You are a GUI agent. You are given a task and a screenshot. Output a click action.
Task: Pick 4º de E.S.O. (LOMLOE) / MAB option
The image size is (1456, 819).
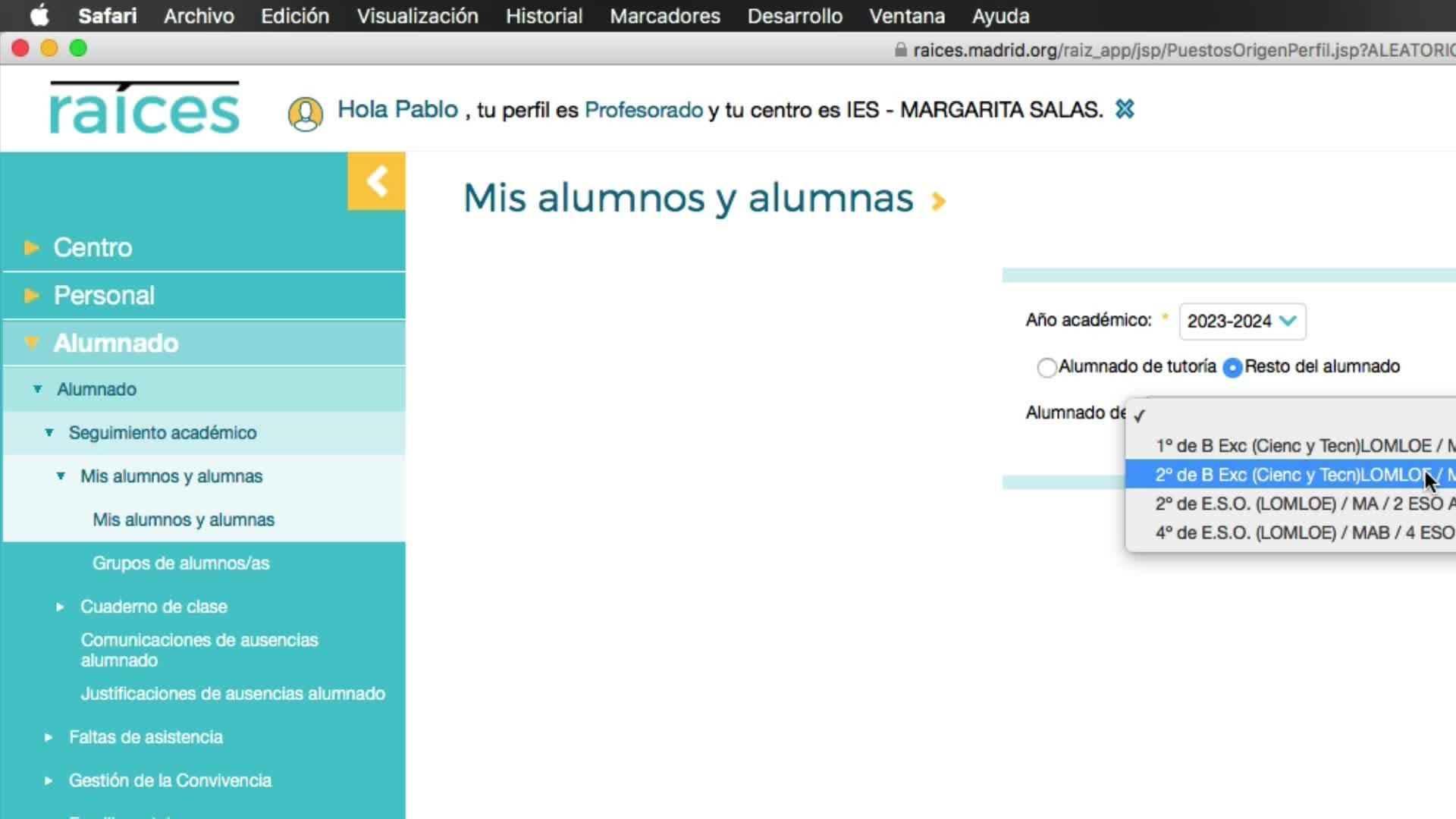[1289, 532]
